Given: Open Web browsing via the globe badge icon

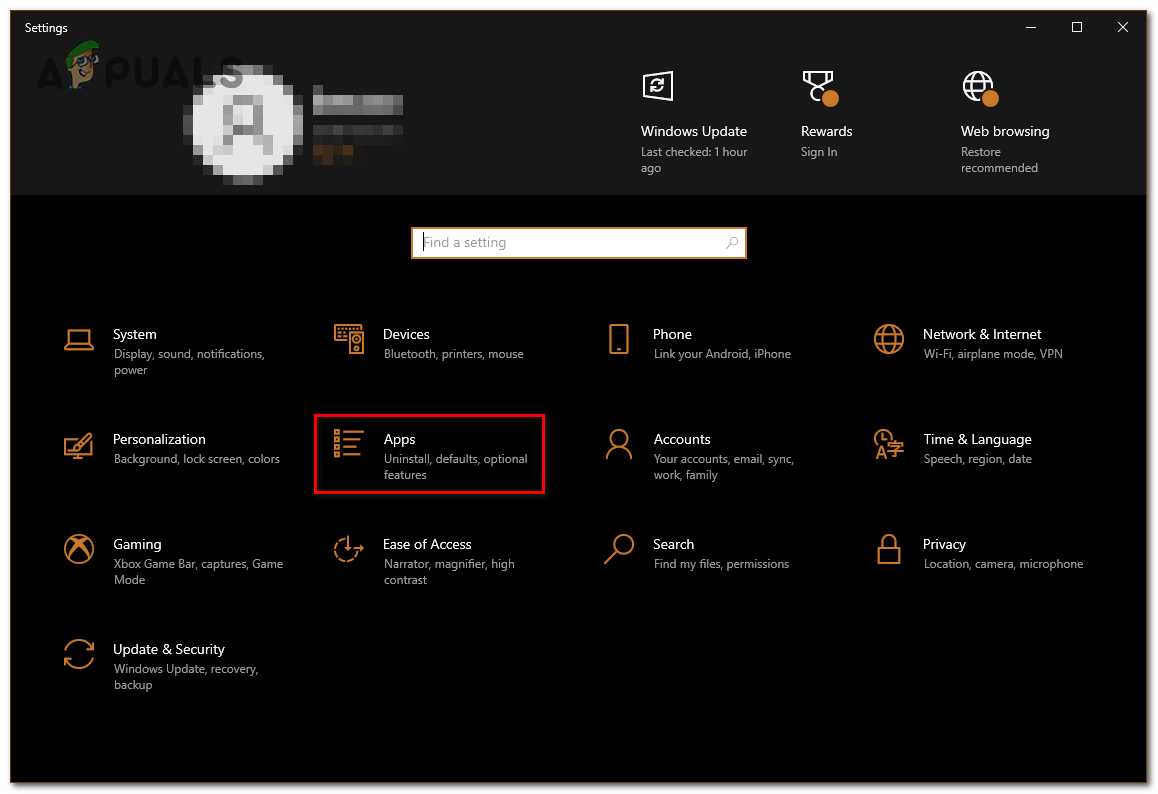Looking at the screenshot, I should (x=978, y=86).
